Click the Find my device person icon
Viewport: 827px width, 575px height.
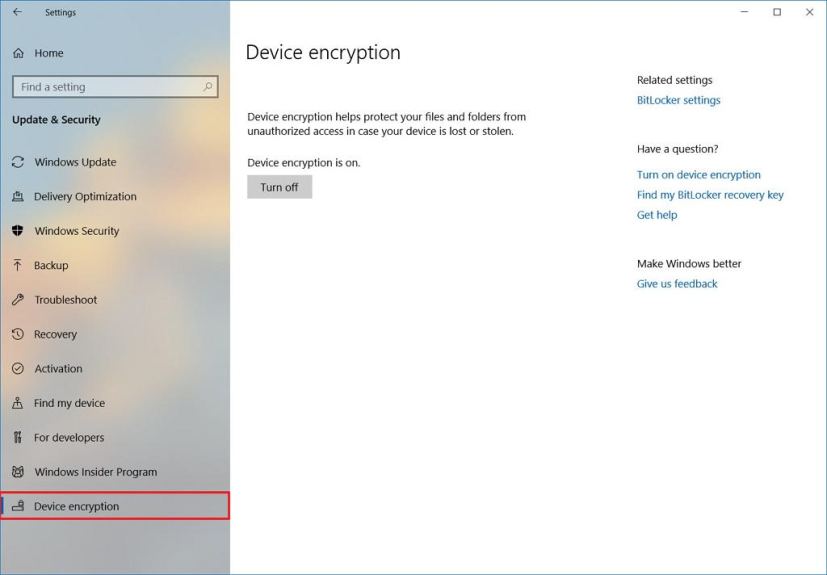pos(18,403)
